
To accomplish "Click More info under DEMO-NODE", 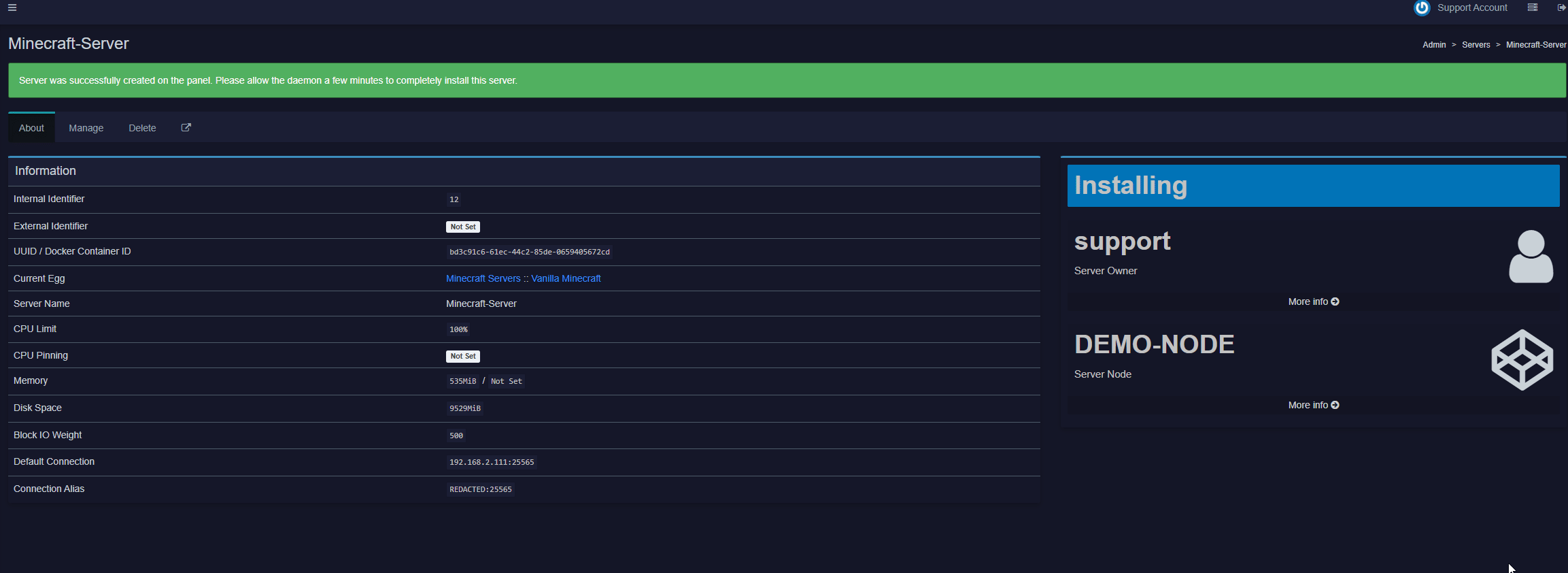I will click(x=1313, y=405).
